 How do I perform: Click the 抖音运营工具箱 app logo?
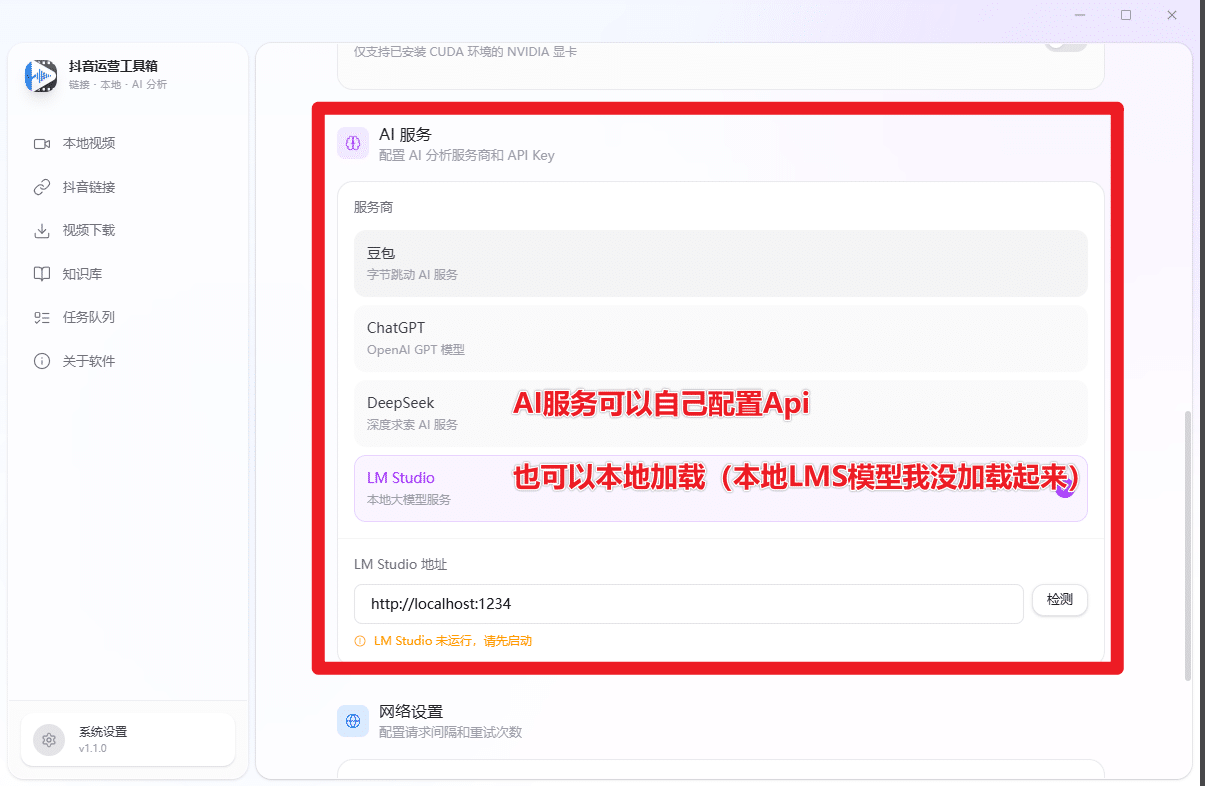pos(40,75)
